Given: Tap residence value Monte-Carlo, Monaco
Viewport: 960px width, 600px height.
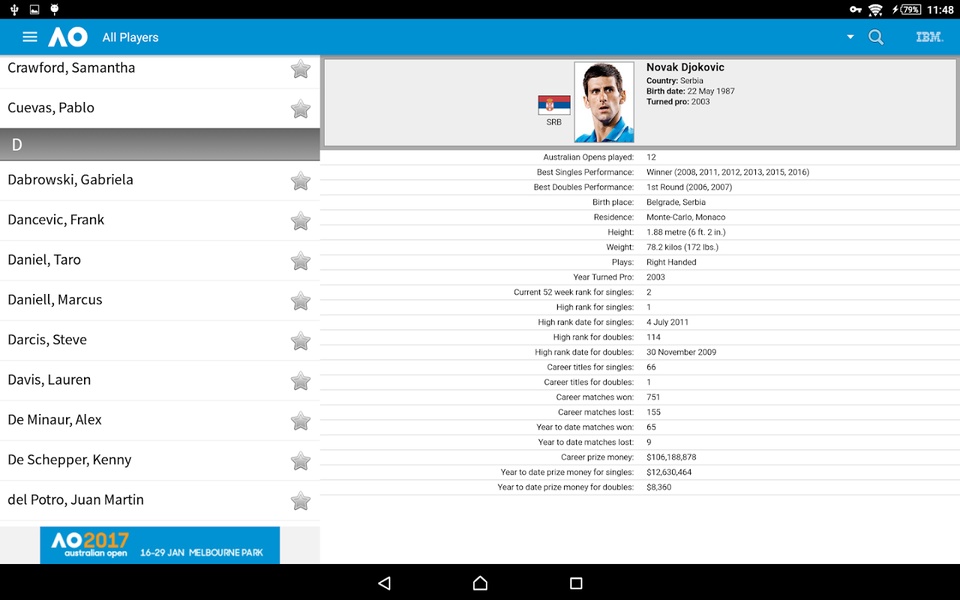Looking at the screenshot, I should point(686,217).
